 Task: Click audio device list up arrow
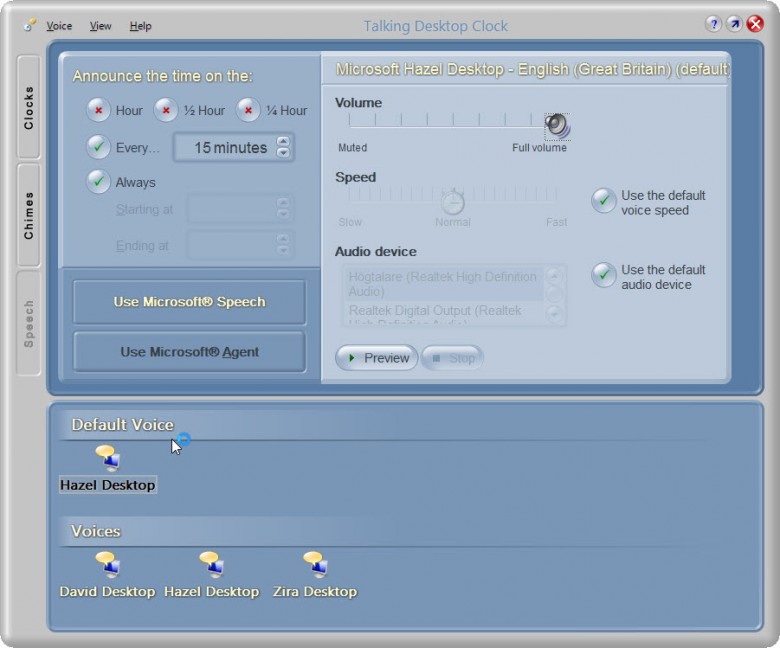[554, 276]
